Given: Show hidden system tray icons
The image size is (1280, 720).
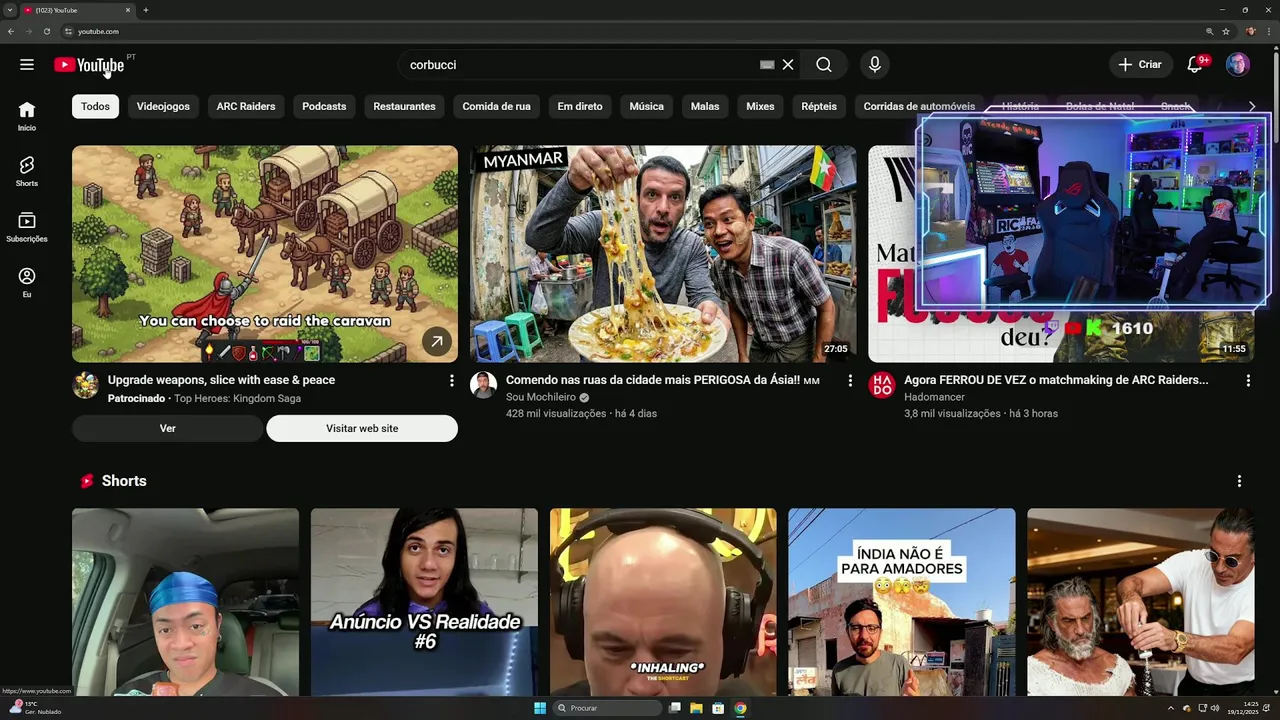Looking at the screenshot, I should pyautogui.click(x=1171, y=708).
